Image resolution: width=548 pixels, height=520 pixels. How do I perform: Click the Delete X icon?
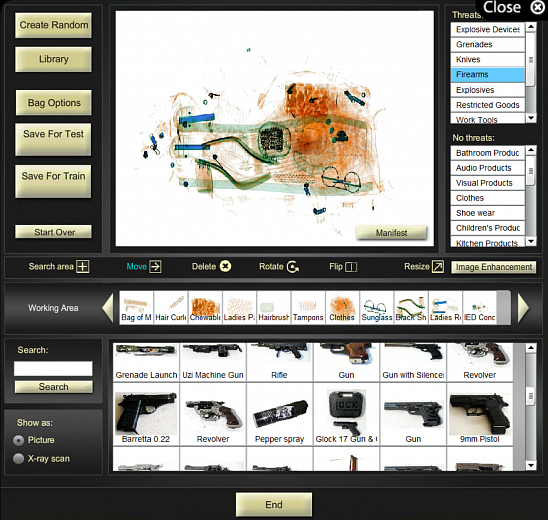(225, 266)
